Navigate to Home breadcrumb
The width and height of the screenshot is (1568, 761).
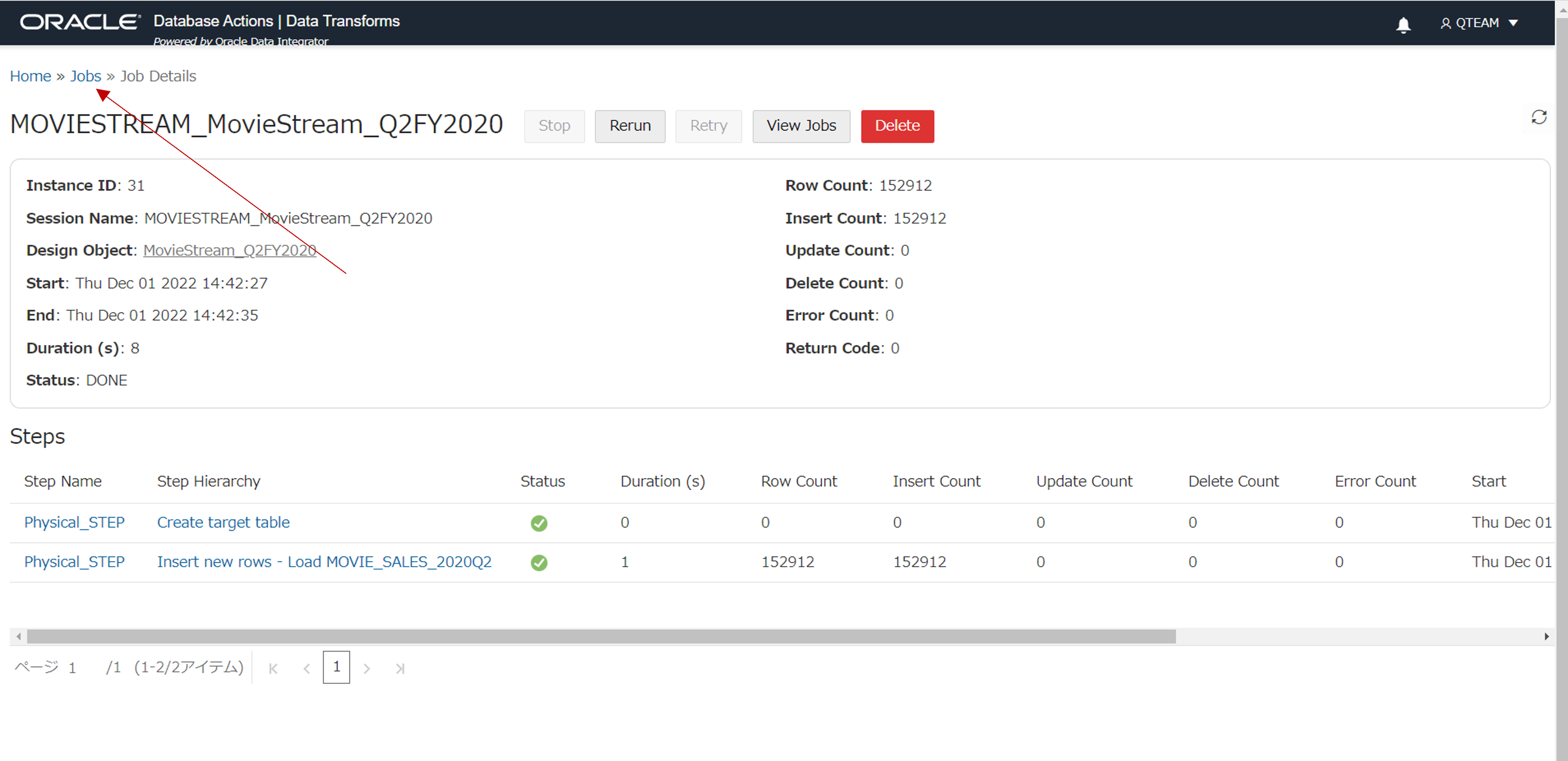click(x=31, y=76)
